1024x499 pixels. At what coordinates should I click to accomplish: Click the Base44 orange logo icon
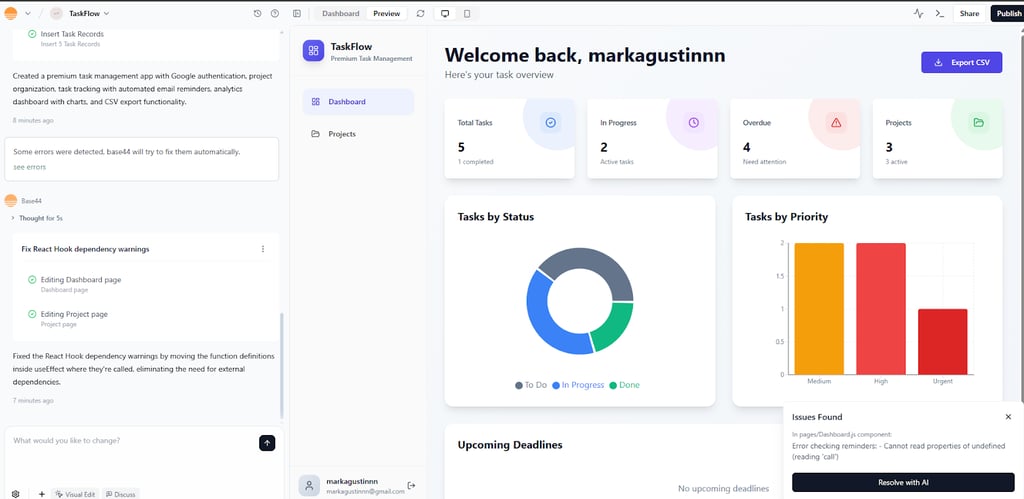pyautogui.click(x=10, y=13)
